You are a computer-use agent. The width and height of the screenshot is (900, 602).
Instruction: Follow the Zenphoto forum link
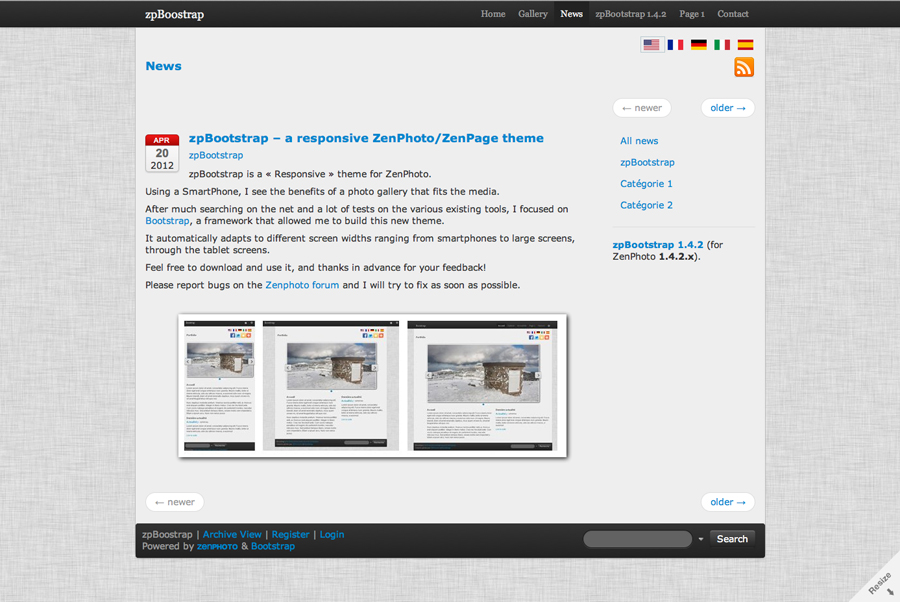302,285
